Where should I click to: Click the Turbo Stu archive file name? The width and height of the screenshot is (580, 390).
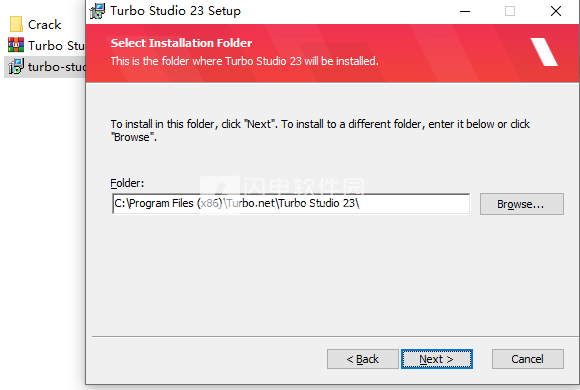point(56,46)
